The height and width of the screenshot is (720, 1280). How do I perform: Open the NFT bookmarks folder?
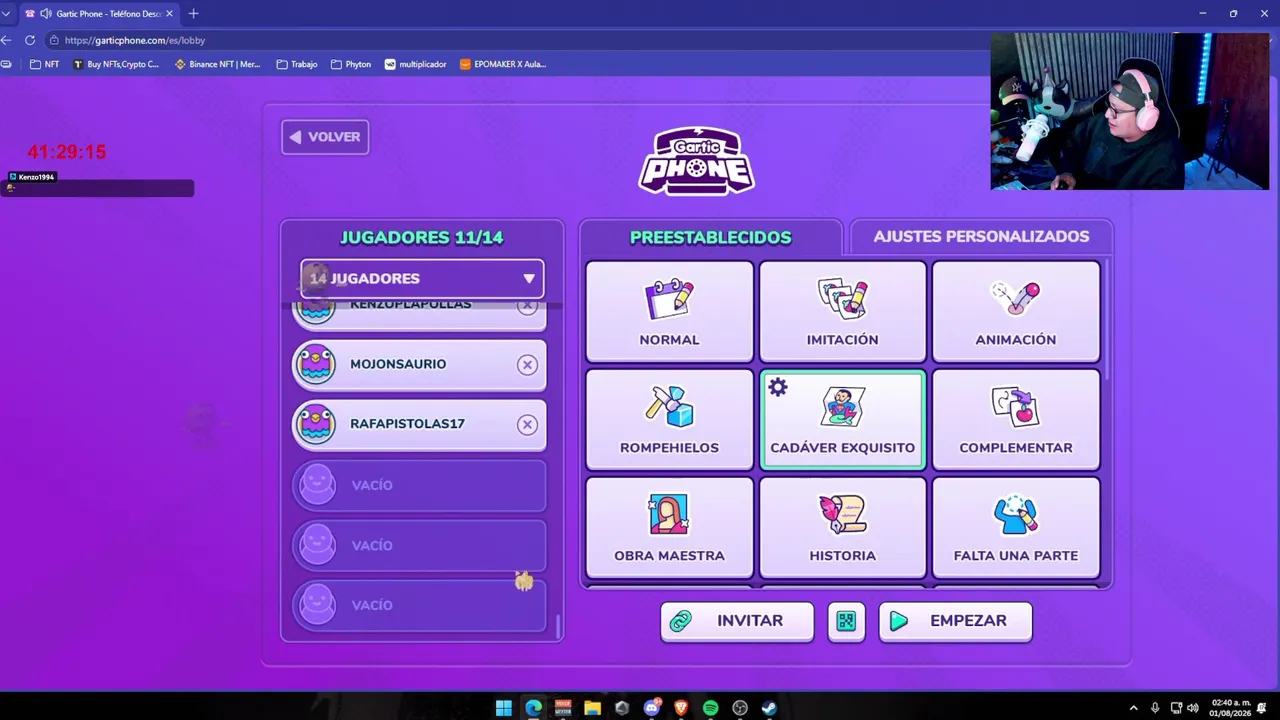point(45,64)
